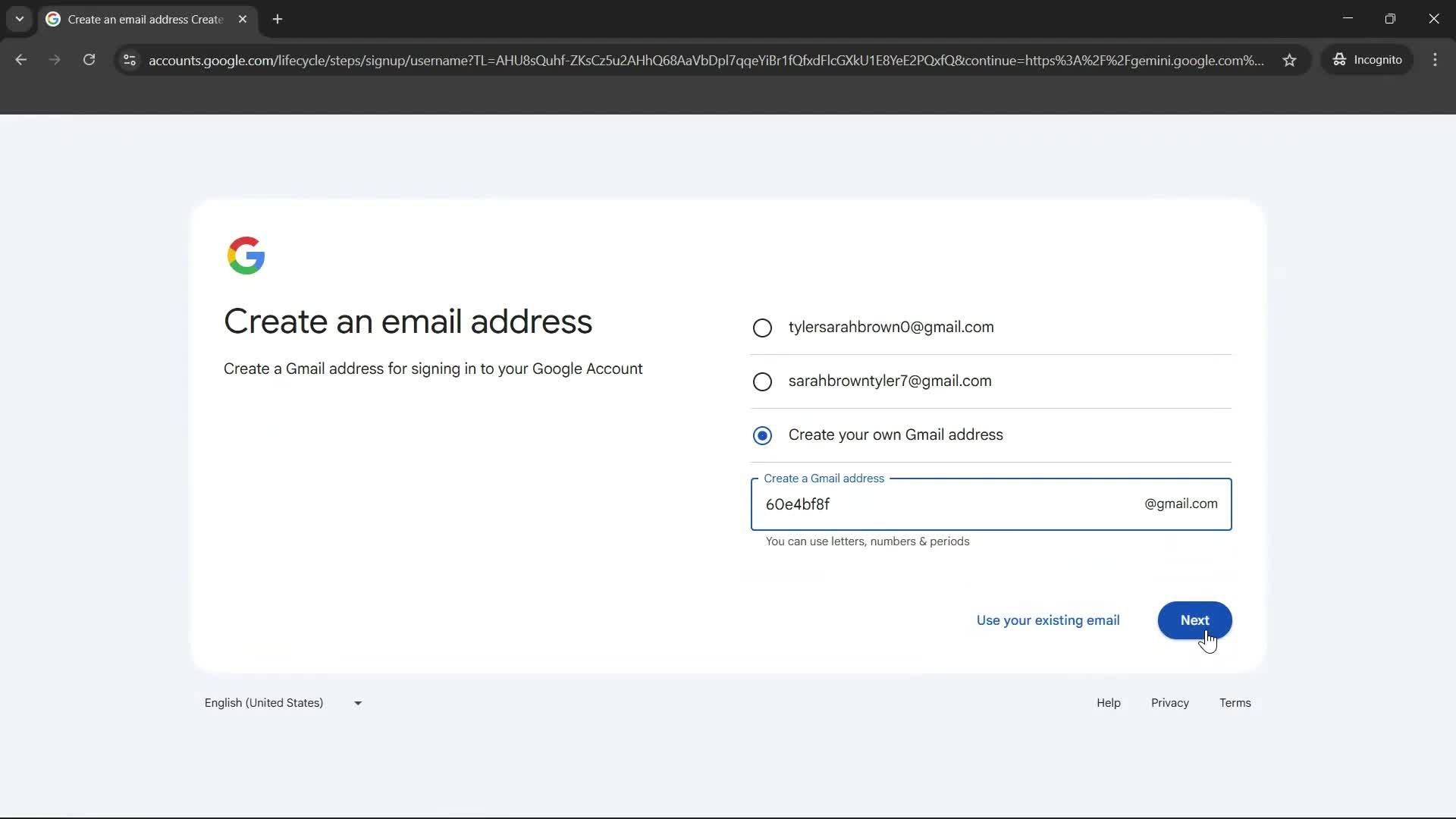Image resolution: width=1456 pixels, height=819 pixels.
Task: Click Use your existing email
Action: [1048, 620]
